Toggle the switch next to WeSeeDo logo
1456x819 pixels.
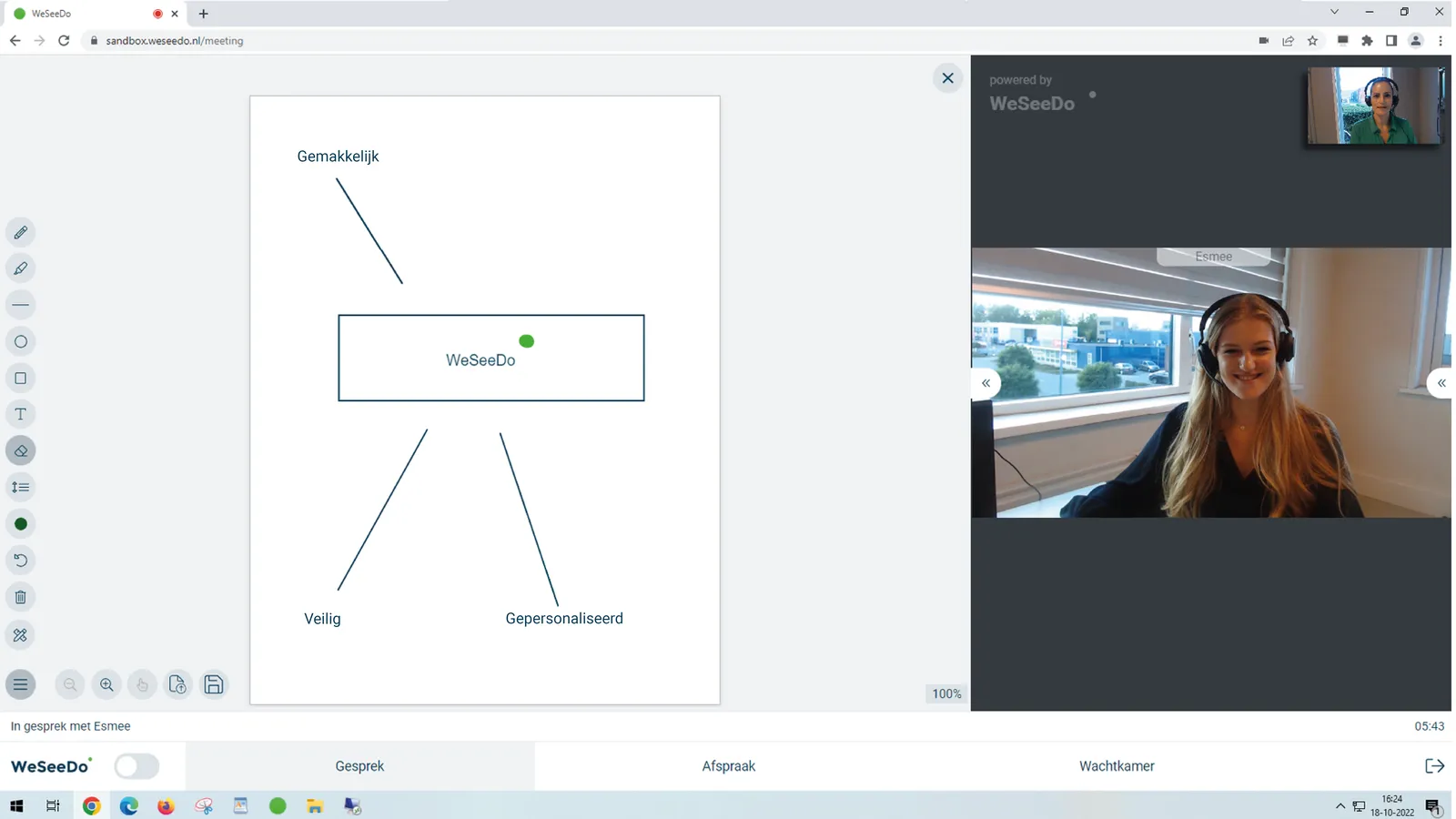(136, 766)
